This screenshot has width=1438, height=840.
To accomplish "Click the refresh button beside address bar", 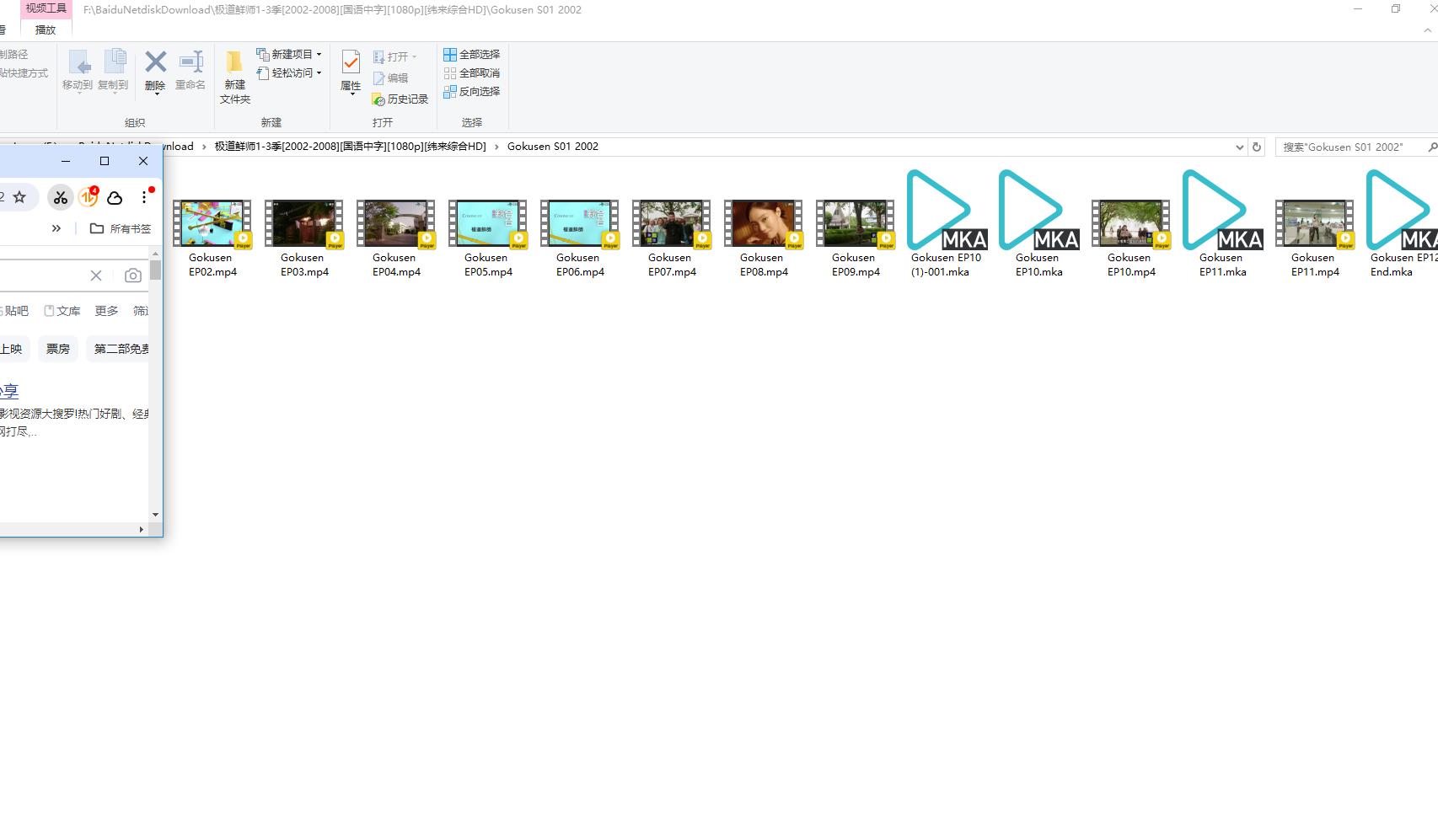I will coord(1256,147).
